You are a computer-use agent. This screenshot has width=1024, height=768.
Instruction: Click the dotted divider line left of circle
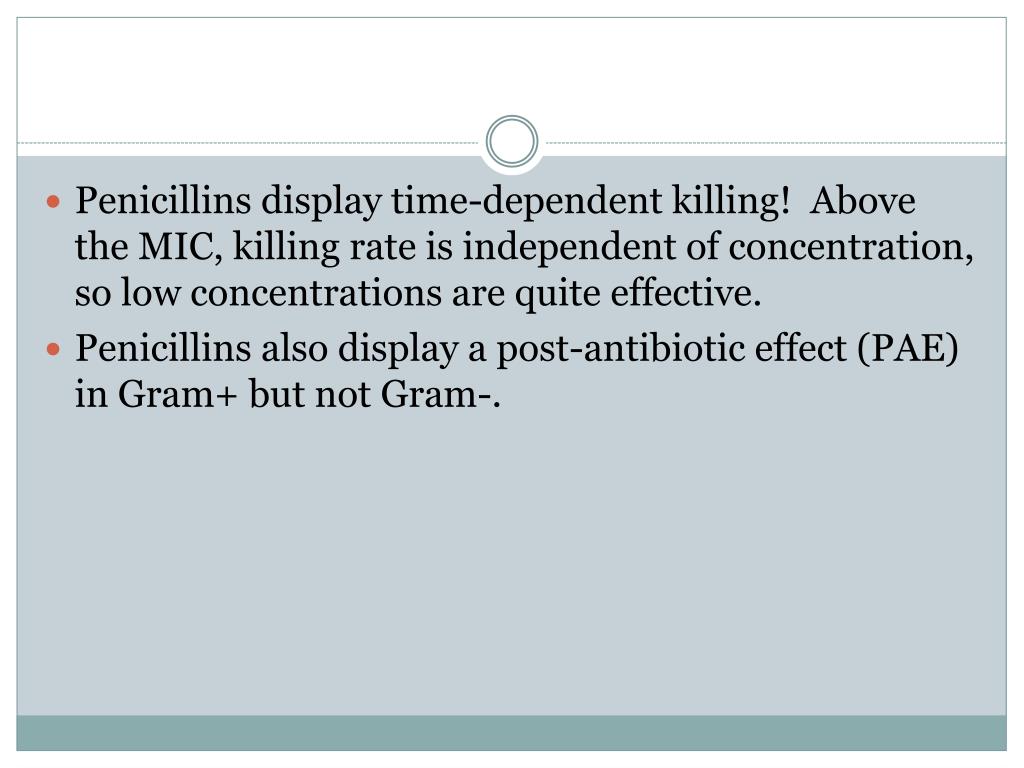pos(250,143)
